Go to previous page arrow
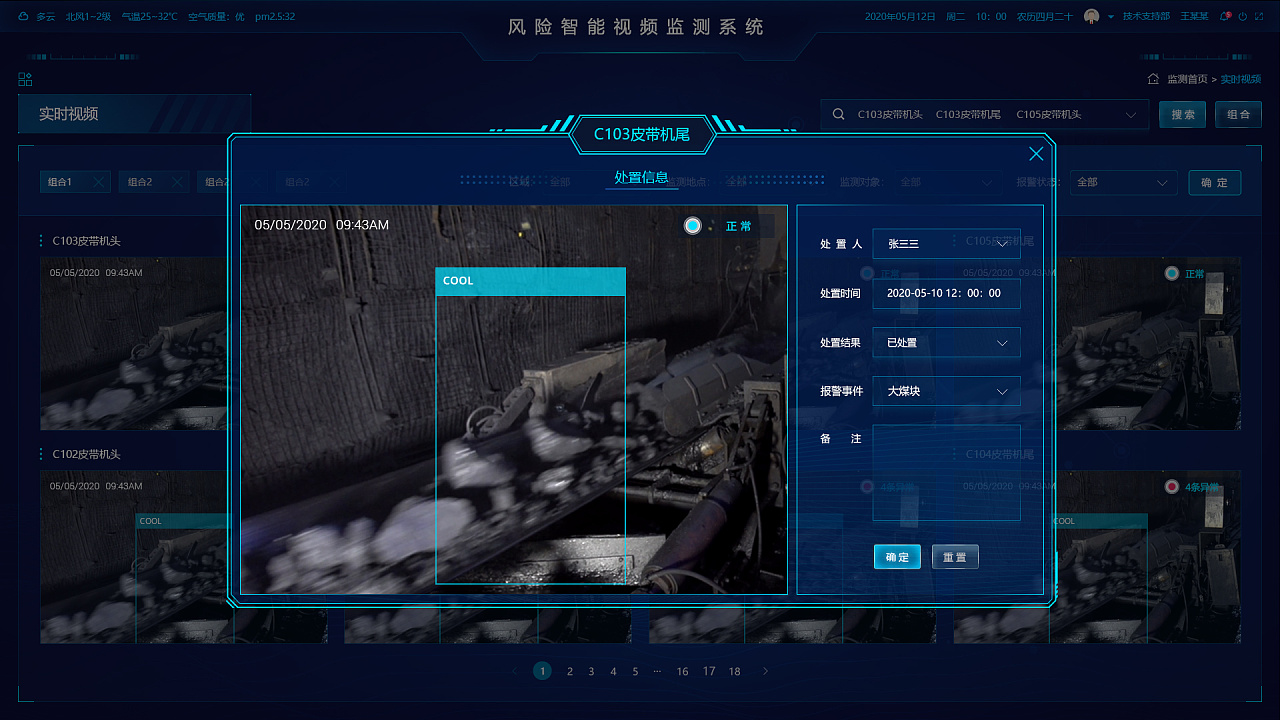The height and width of the screenshot is (720, 1280). tap(515, 671)
